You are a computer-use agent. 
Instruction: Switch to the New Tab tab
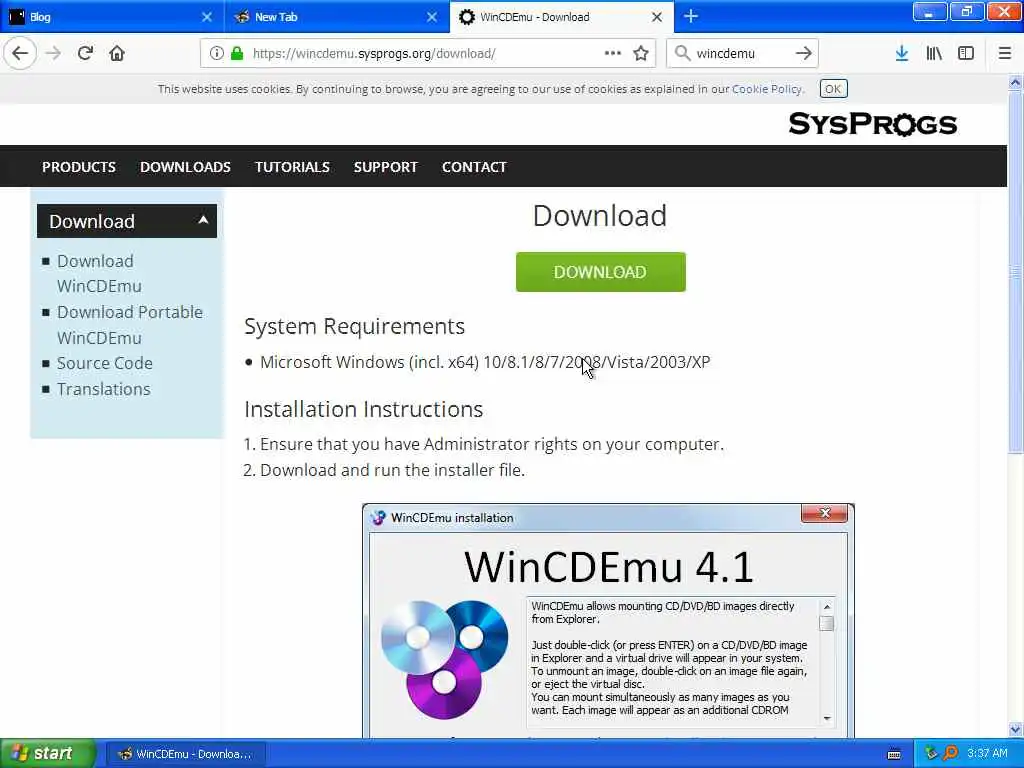click(x=337, y=16)
